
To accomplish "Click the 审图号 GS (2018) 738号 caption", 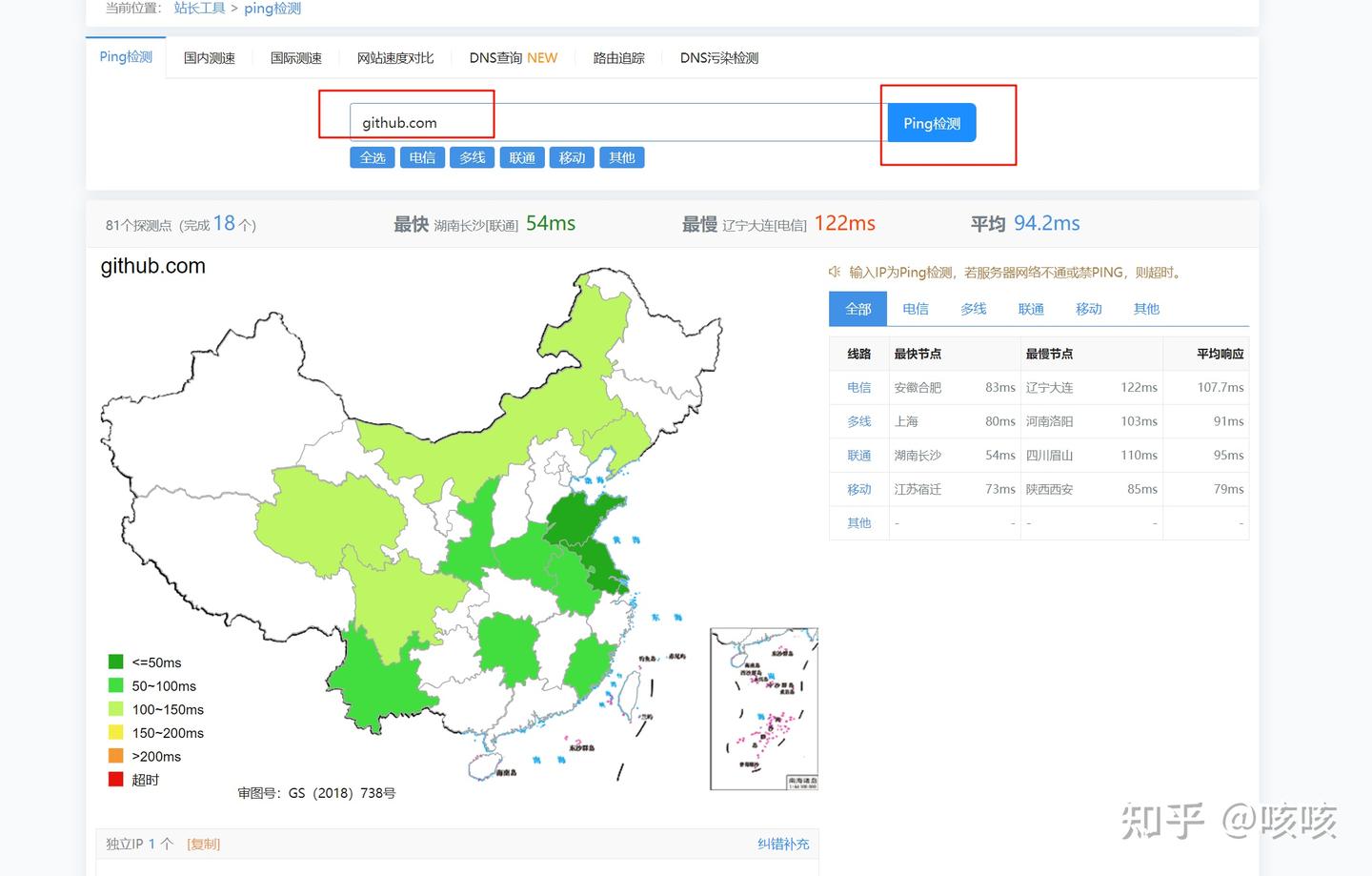I will tap(316, 793).
